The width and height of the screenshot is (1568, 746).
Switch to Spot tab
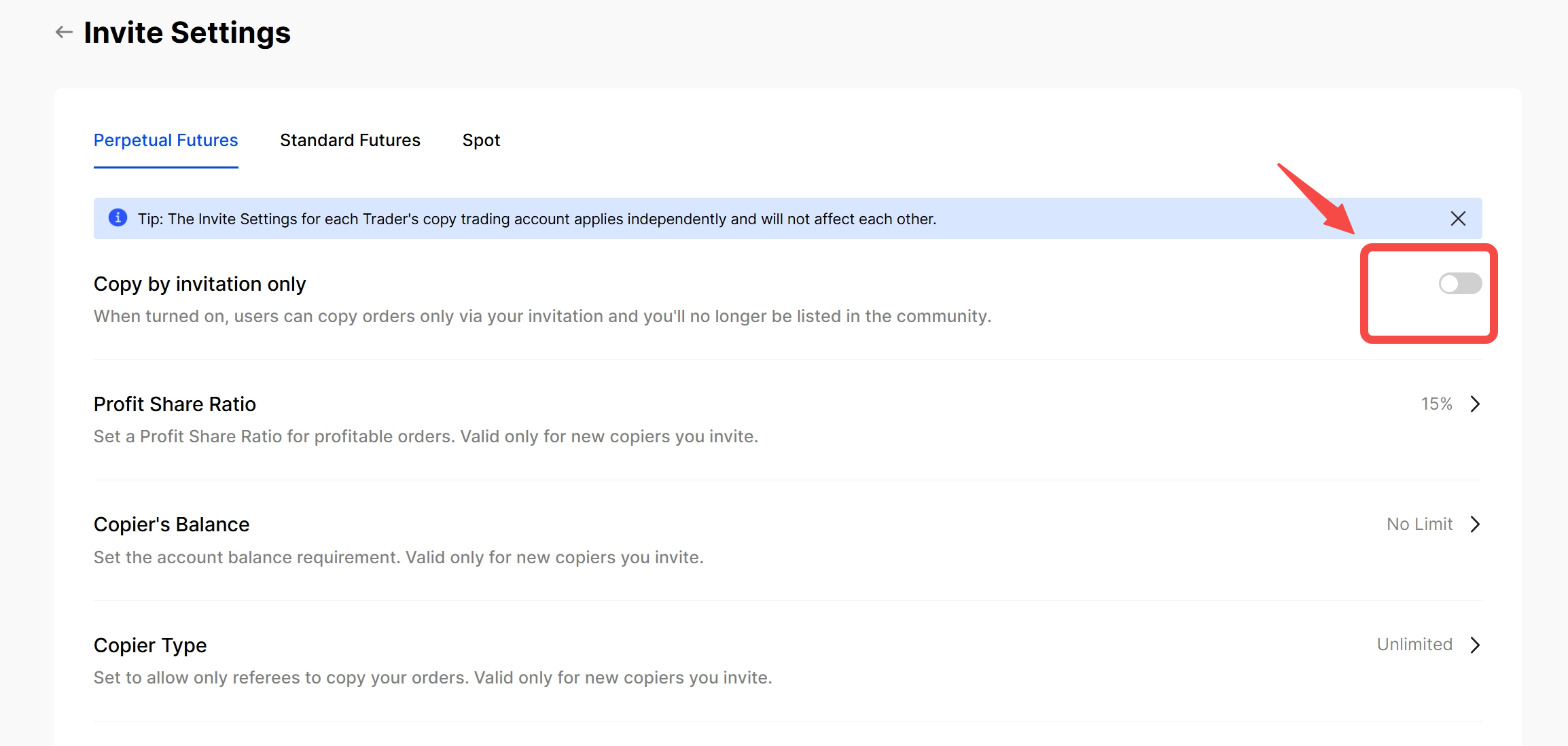481,140
